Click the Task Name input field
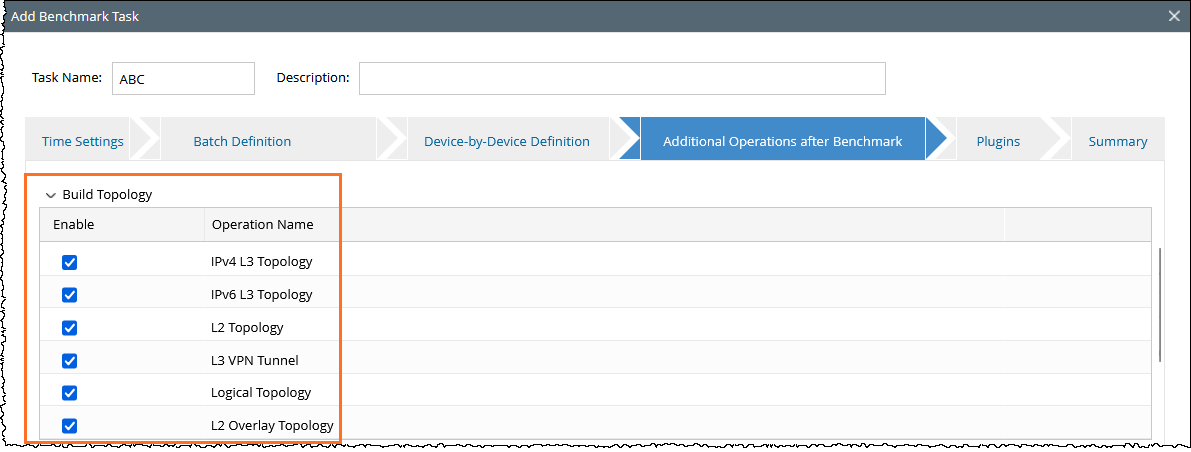 183,78
